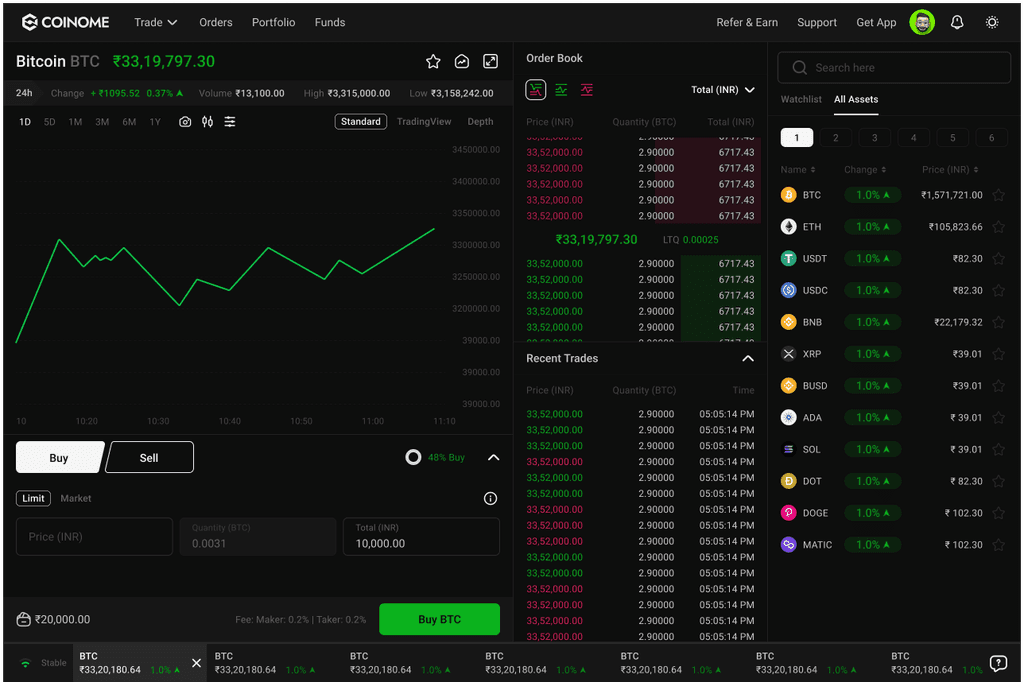Focus the Search here field

point(894,67)
